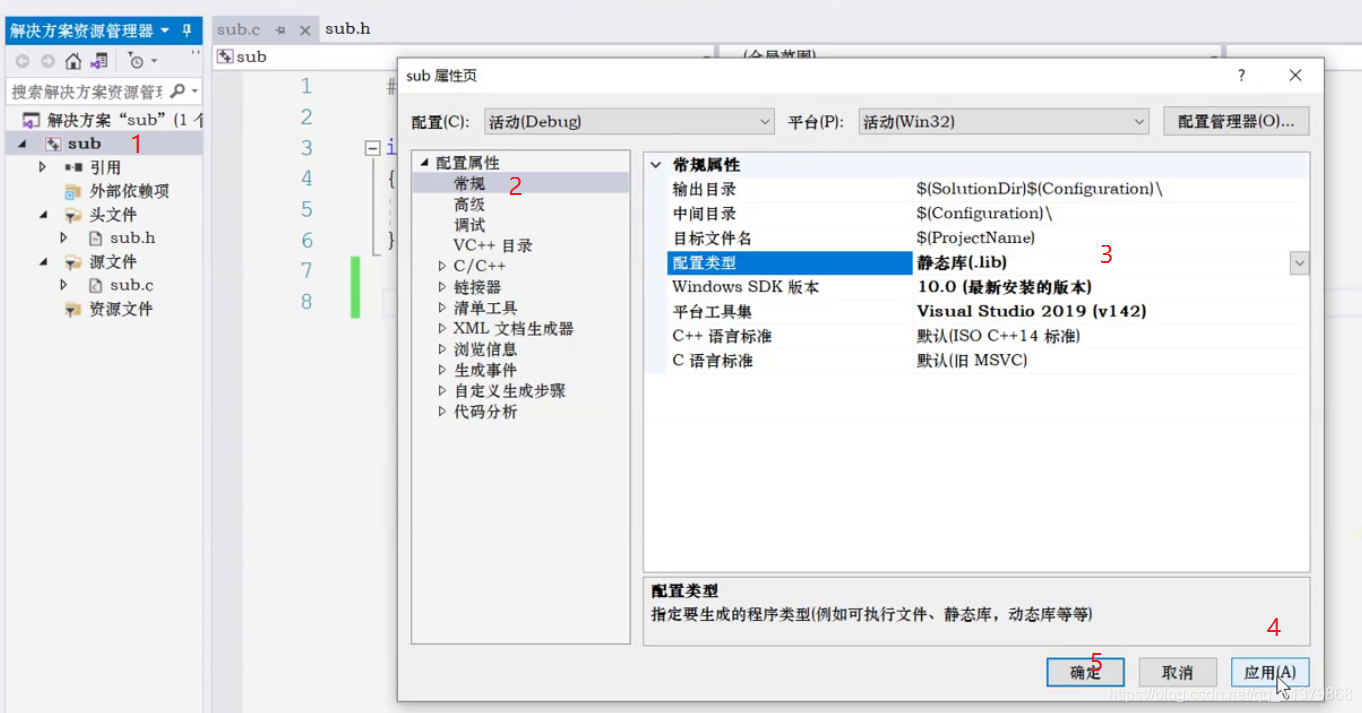Click the 源文件 filter folder icon

[x=74, y=261]
